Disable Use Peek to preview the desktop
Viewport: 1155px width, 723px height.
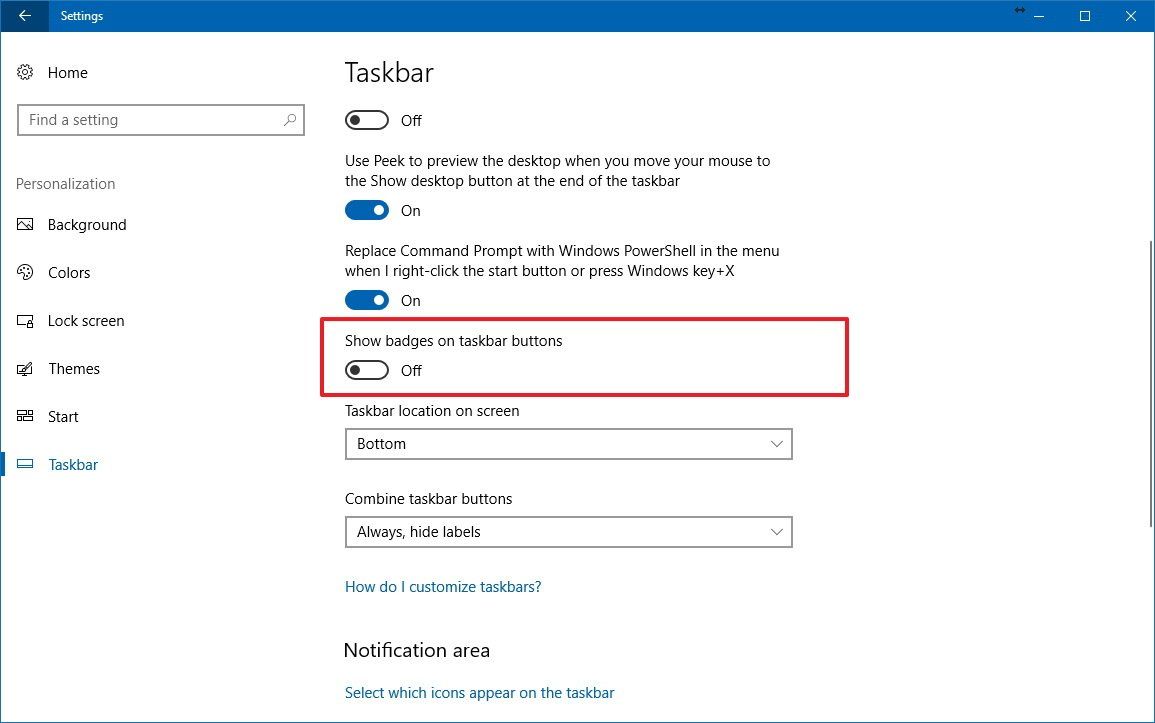tap(366, 210)
